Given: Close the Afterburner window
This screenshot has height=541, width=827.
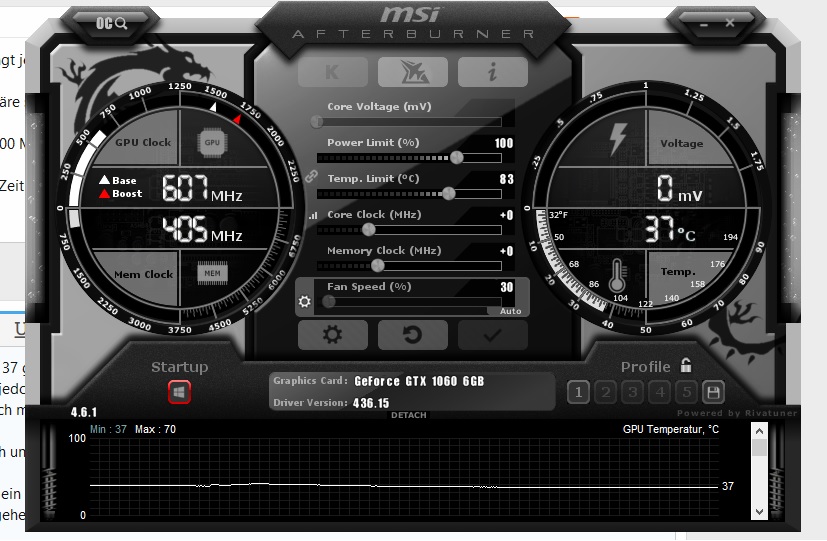Looking at the screenshot, I should click(x=730, y=23).
